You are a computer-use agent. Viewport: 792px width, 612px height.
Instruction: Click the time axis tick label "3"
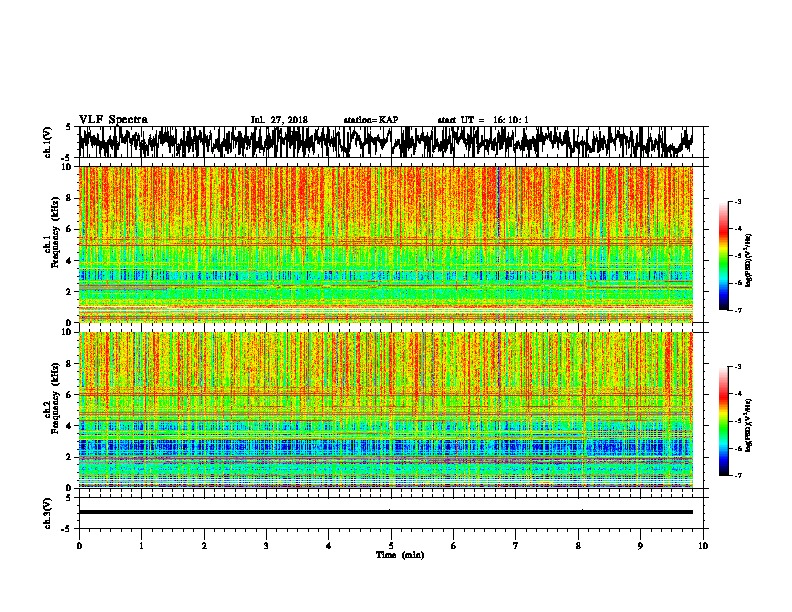266,545
